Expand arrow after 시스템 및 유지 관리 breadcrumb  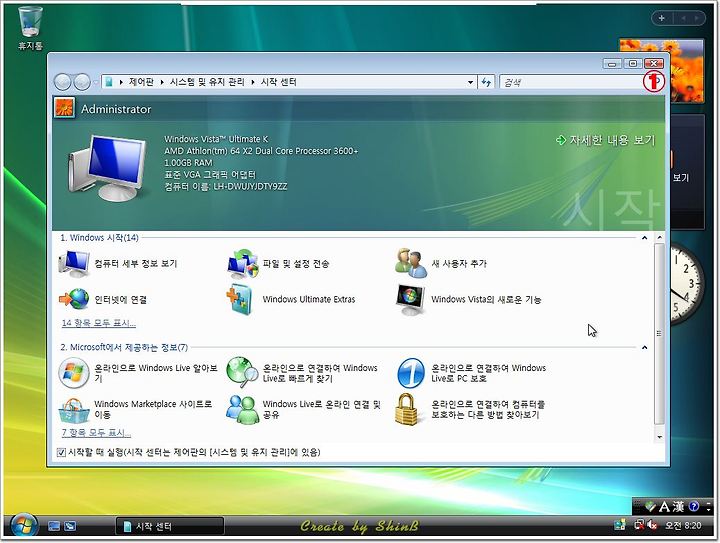(x=253, y=82)
